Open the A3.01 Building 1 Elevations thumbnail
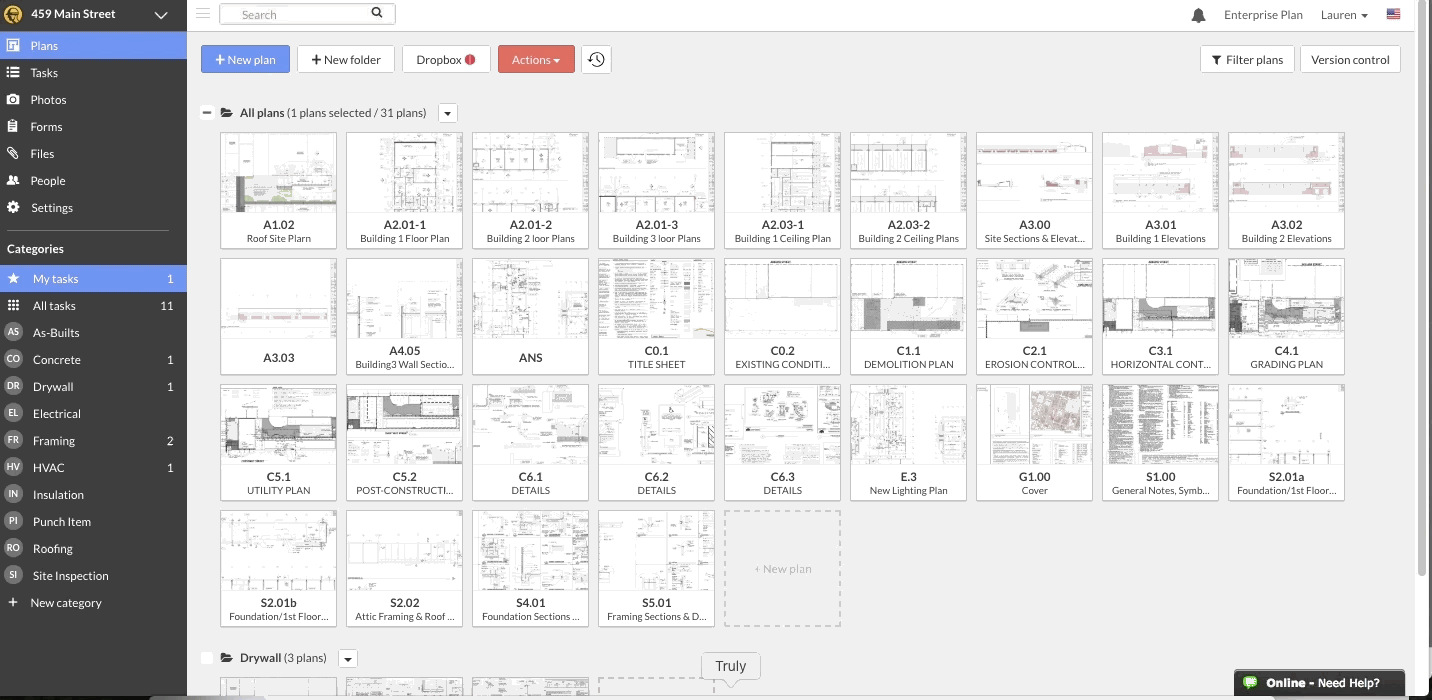 tap(1161, 190)
